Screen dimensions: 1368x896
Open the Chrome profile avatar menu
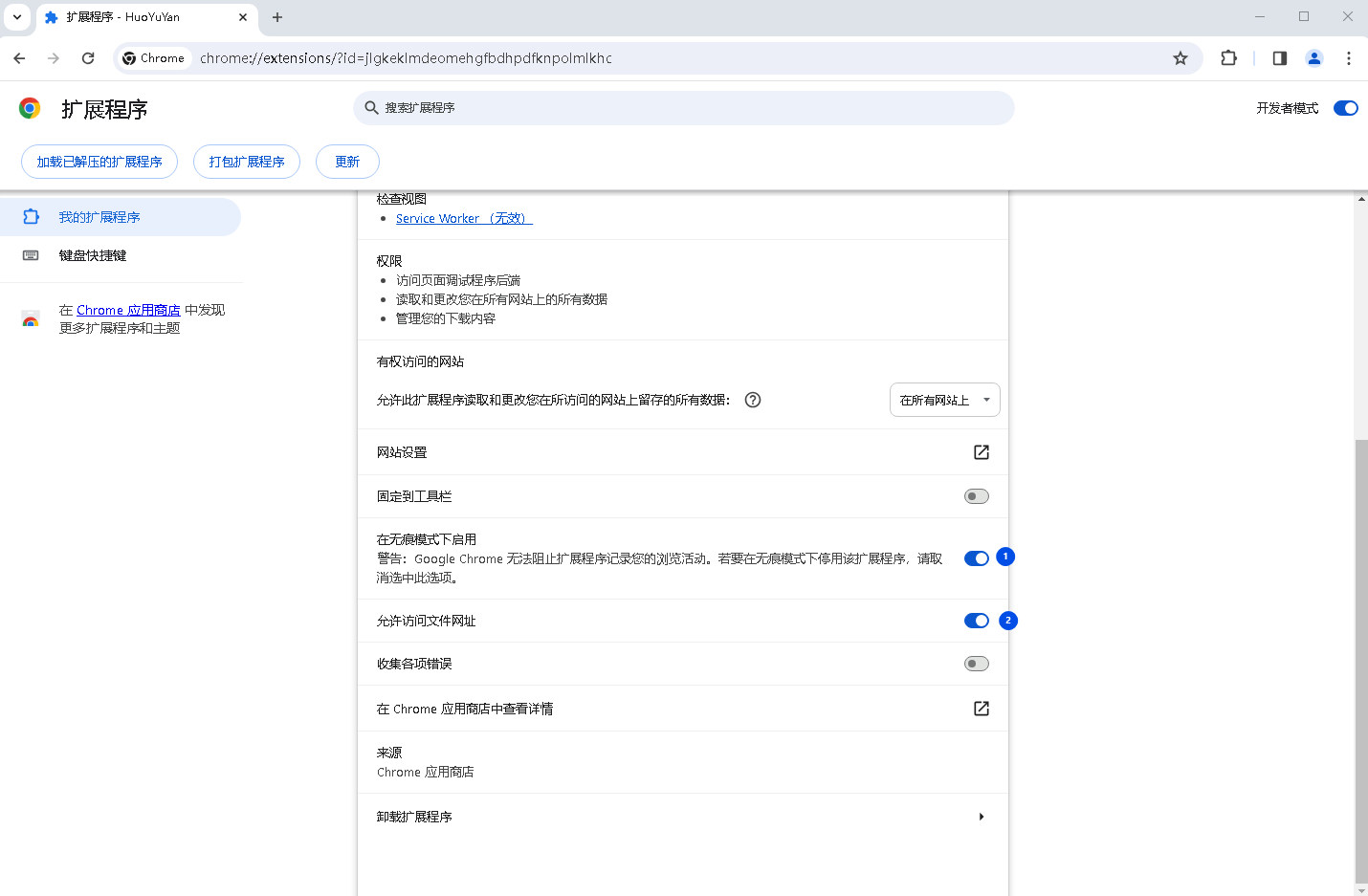point(1314,58)
